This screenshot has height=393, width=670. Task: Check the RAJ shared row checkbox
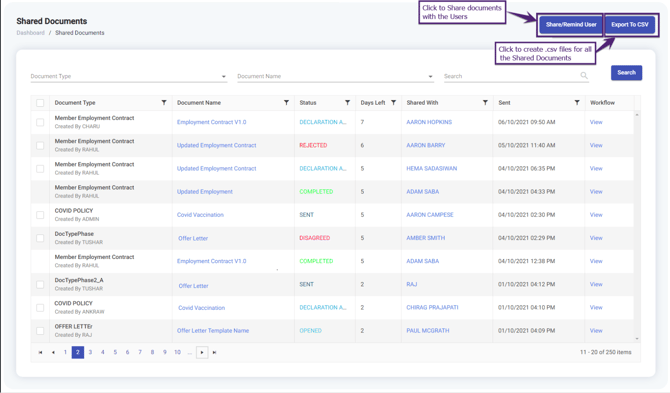[40, 284]
